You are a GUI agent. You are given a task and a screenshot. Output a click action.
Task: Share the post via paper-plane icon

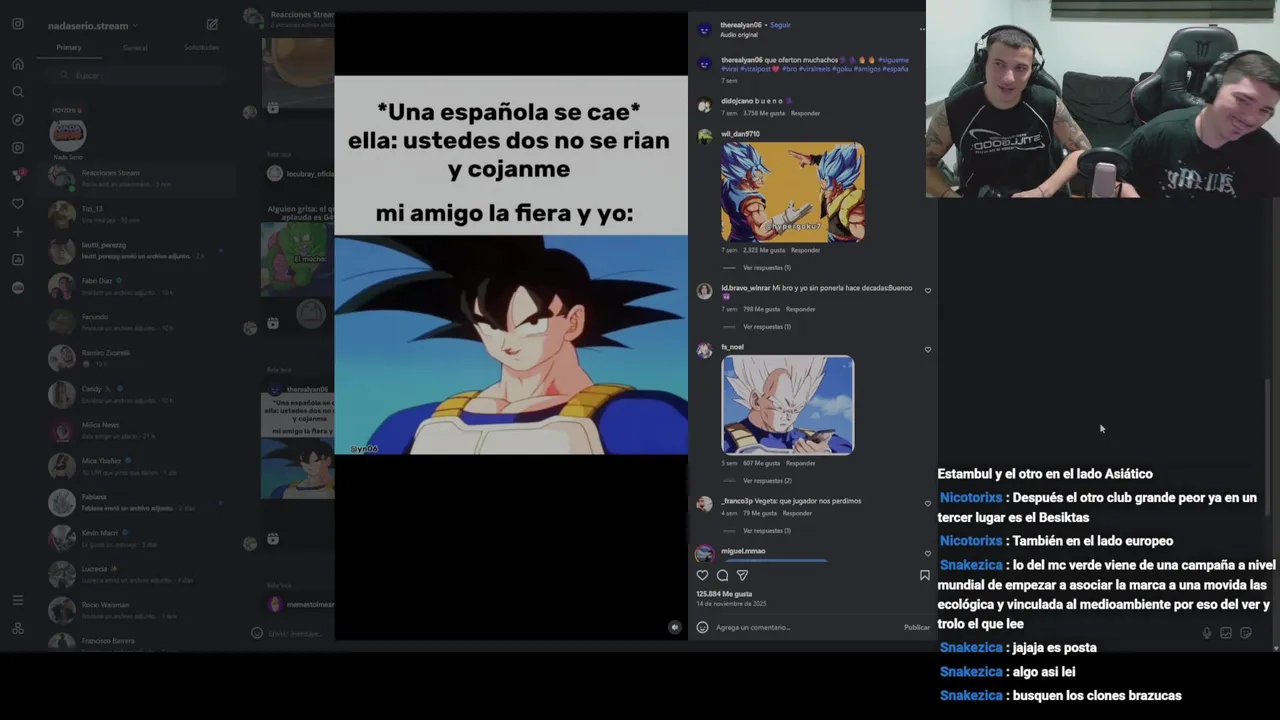pos(742,575)
